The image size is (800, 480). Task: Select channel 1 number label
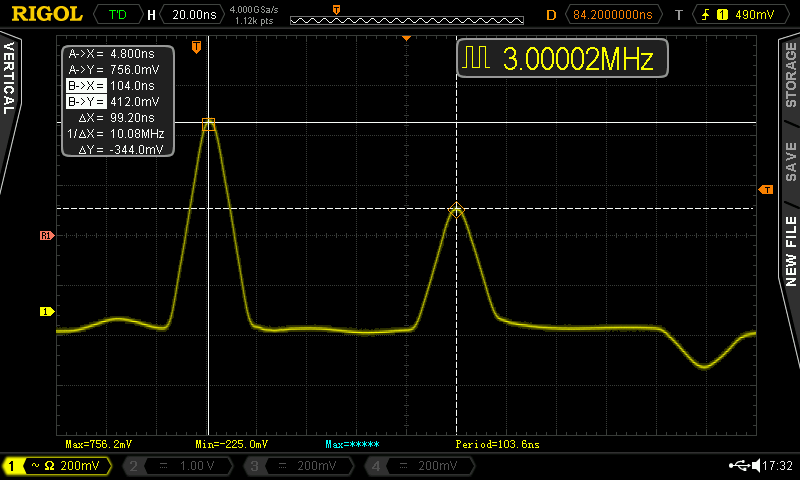pos(11,466)
